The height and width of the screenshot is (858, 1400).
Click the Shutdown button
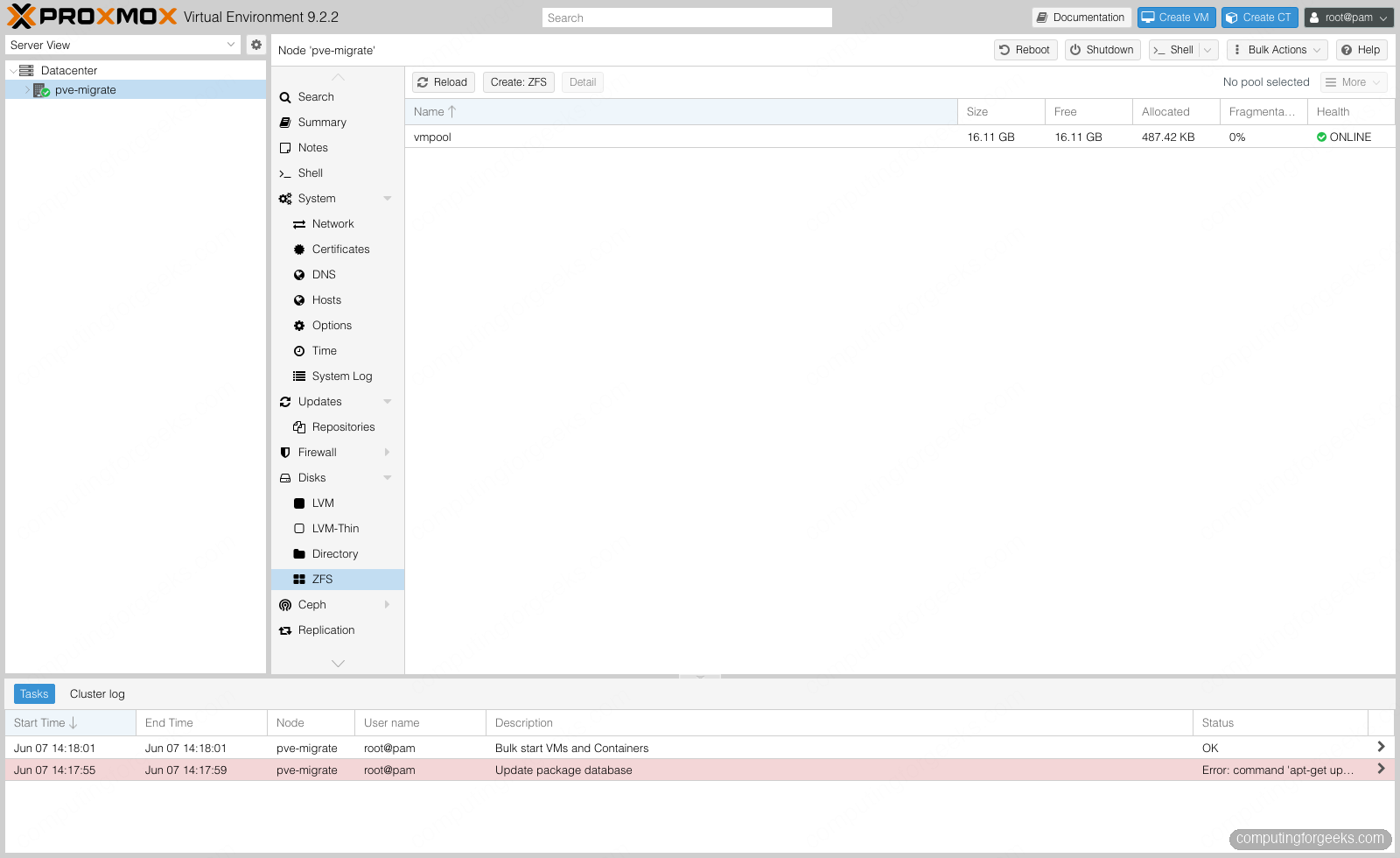(x=1102, y=50)
